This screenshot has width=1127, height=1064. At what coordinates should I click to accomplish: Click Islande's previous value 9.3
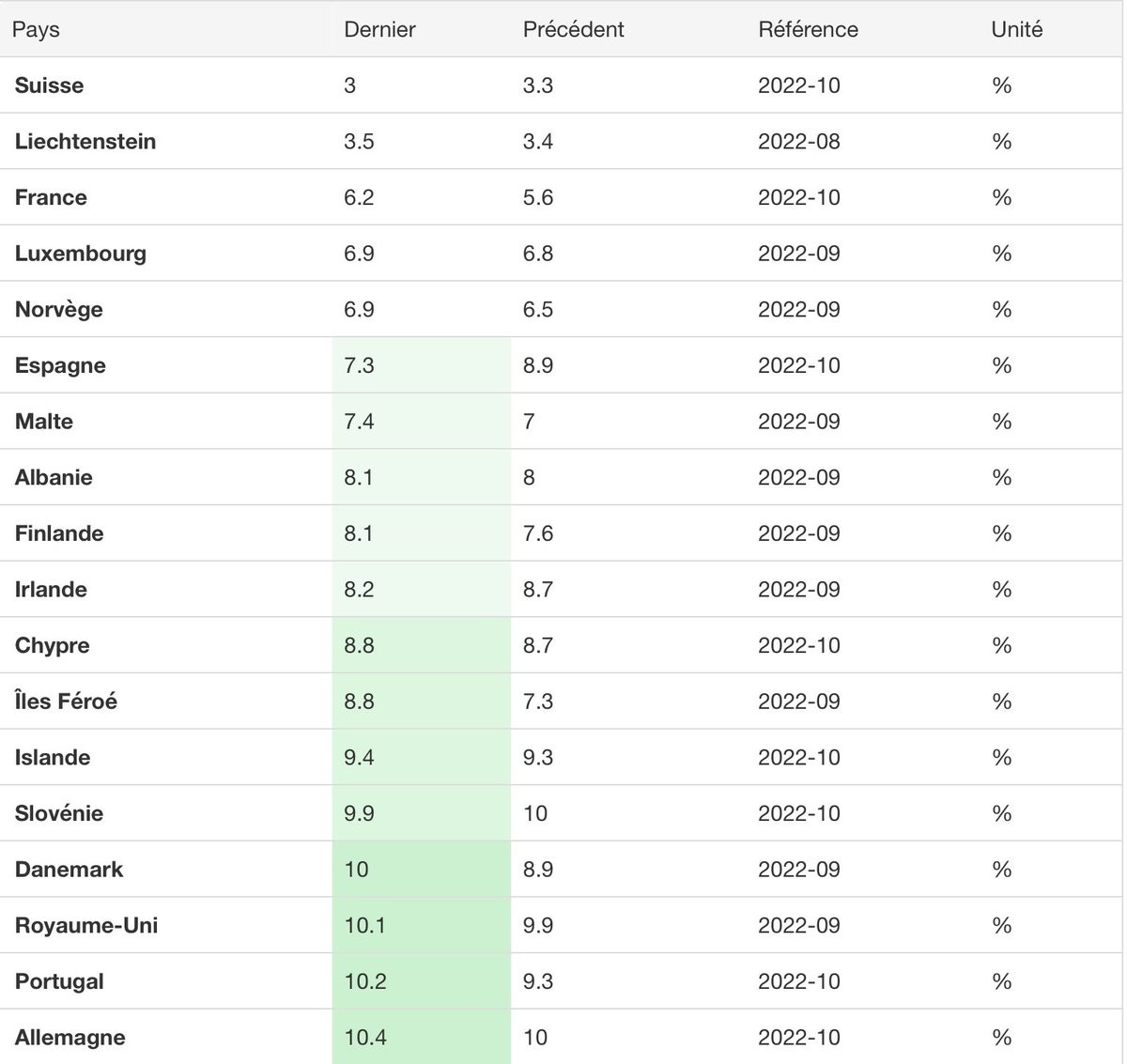[538, 758]
